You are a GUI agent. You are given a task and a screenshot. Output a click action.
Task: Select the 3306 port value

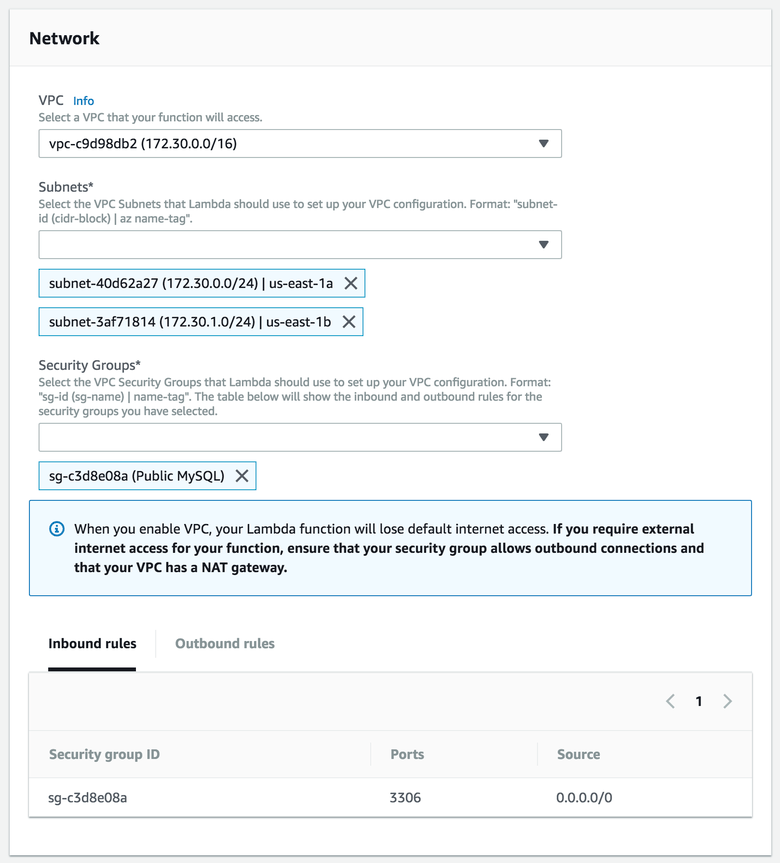click(x=405, y=798)
